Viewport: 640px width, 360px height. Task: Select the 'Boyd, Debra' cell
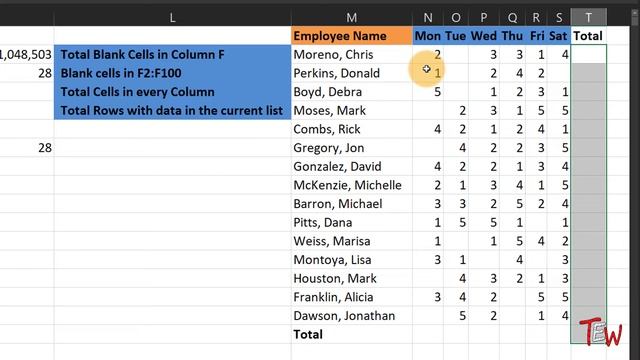(351, 92)
